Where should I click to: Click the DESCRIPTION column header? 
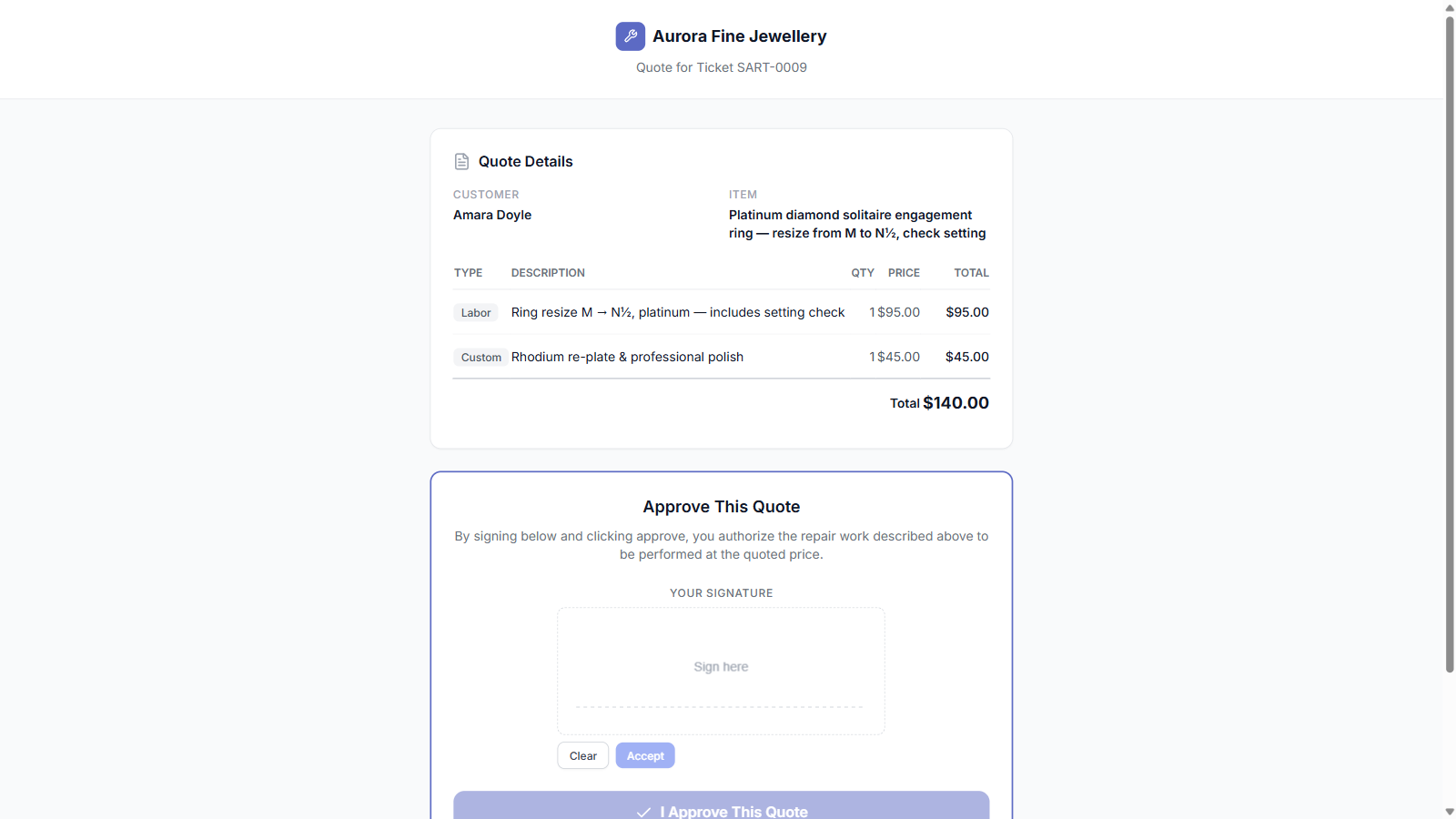click(548, 273)
